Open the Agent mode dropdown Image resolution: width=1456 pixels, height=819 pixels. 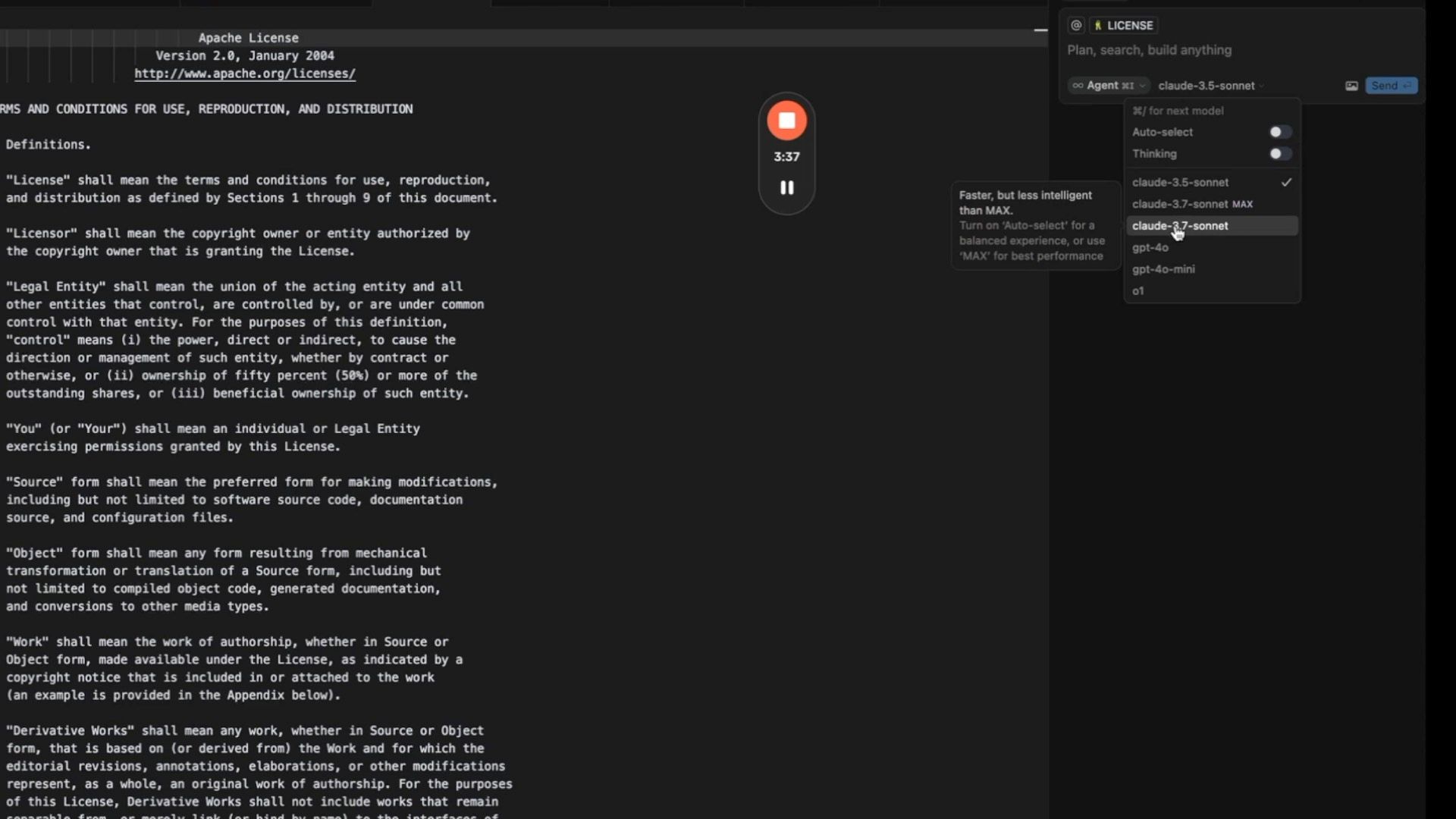click(1108, 86)
